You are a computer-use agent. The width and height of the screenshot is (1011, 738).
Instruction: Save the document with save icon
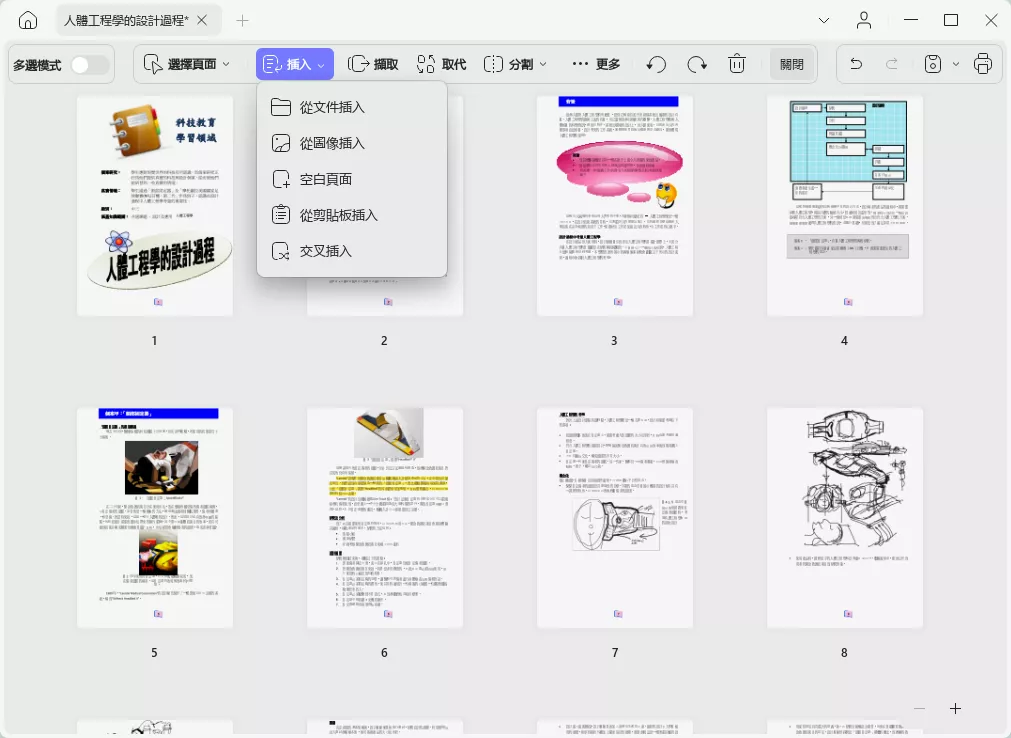[x=933, y=64]
